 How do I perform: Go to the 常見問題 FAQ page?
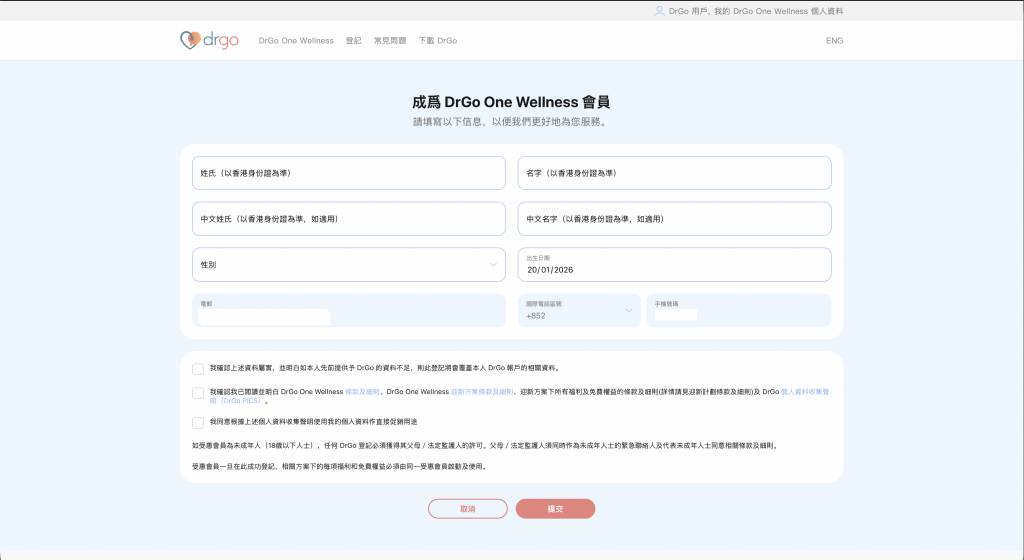click(x=390, y=41)
